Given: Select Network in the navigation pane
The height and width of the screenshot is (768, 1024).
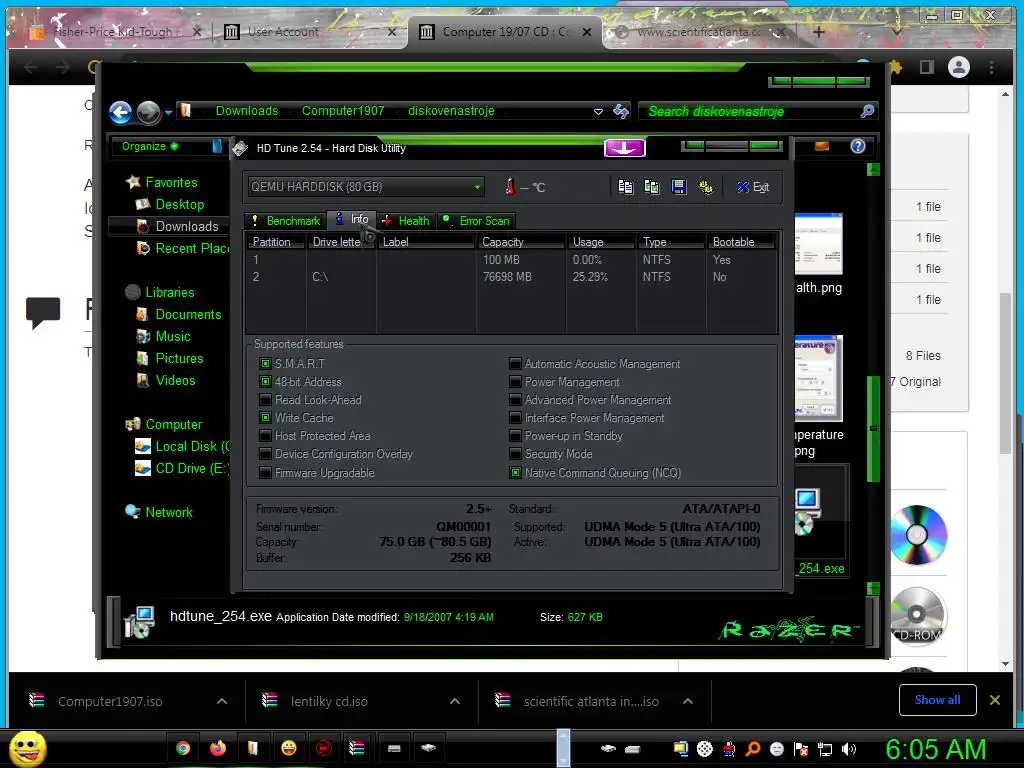Looking at the screenshot, I should [168, 513].
